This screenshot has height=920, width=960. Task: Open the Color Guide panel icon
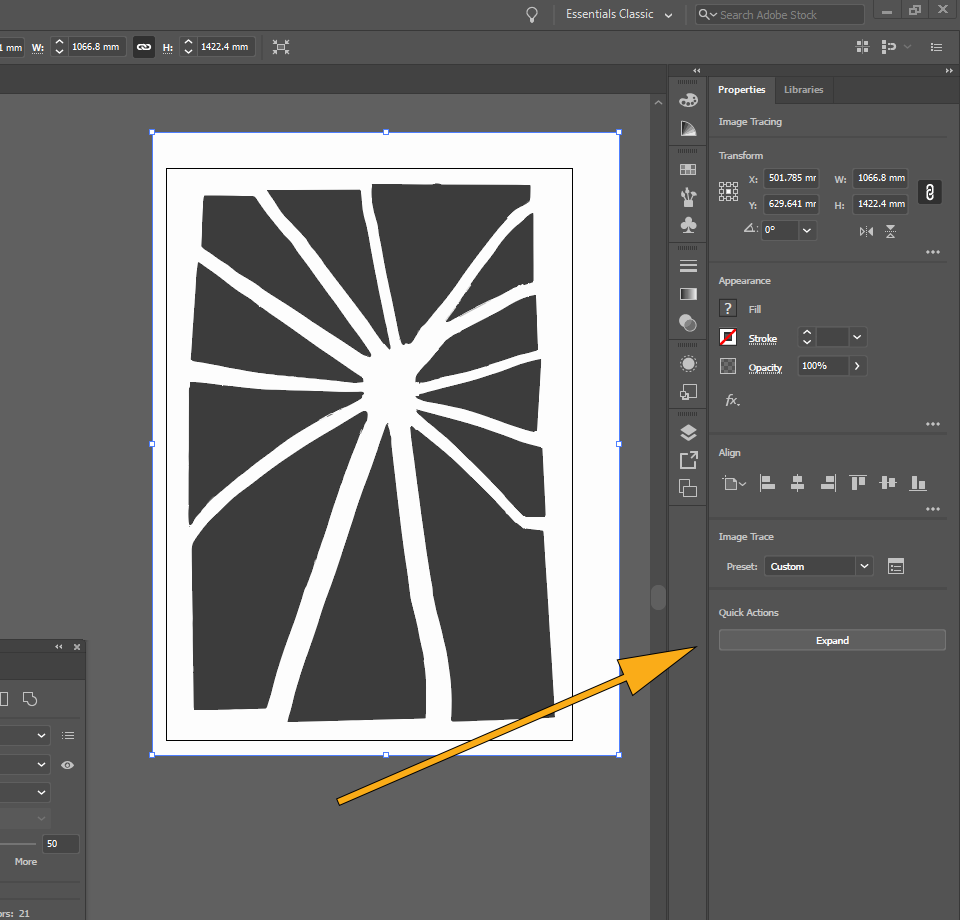(x=688, y=128)
